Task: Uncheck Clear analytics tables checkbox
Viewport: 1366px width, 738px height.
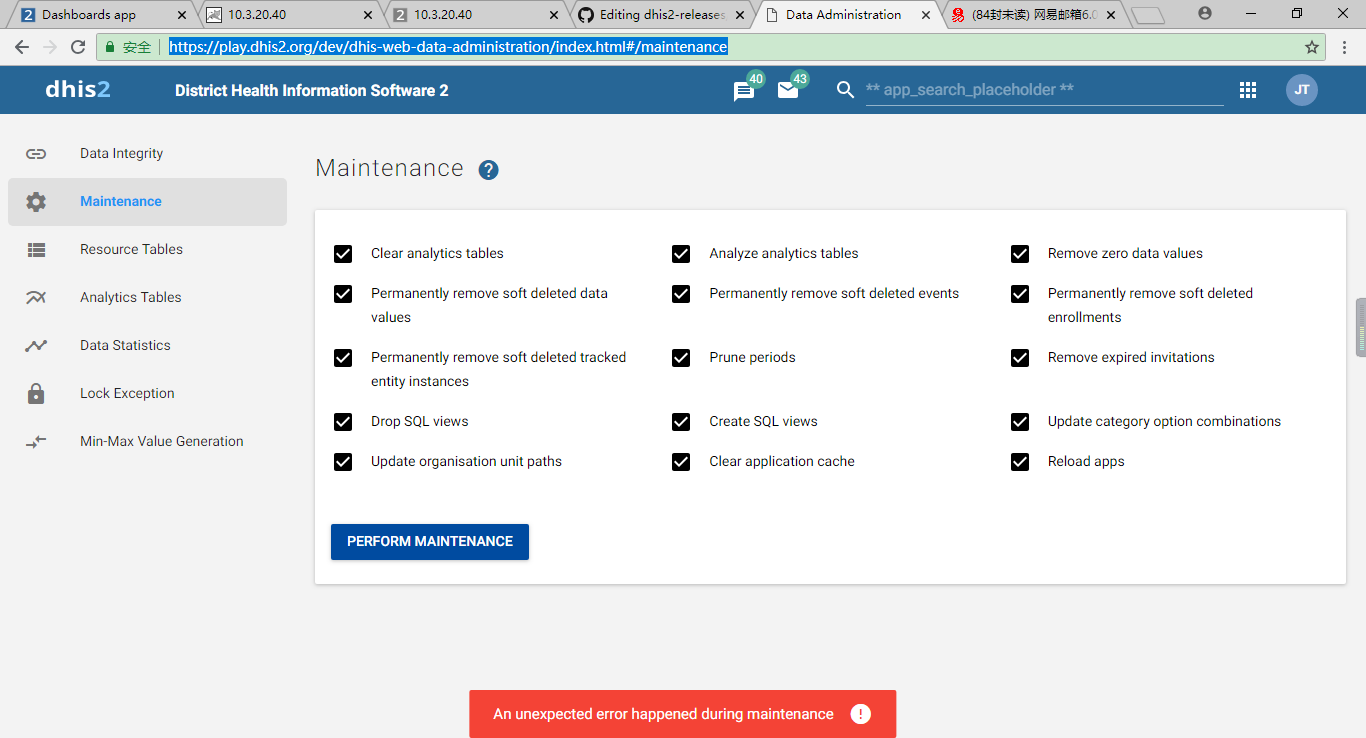Action: click(343, 254)
